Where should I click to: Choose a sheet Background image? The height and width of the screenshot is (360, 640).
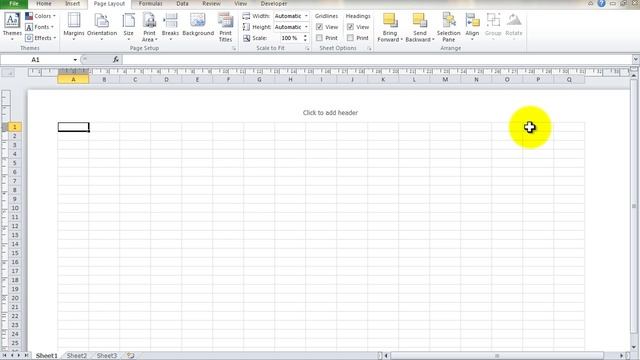(198, 24)
